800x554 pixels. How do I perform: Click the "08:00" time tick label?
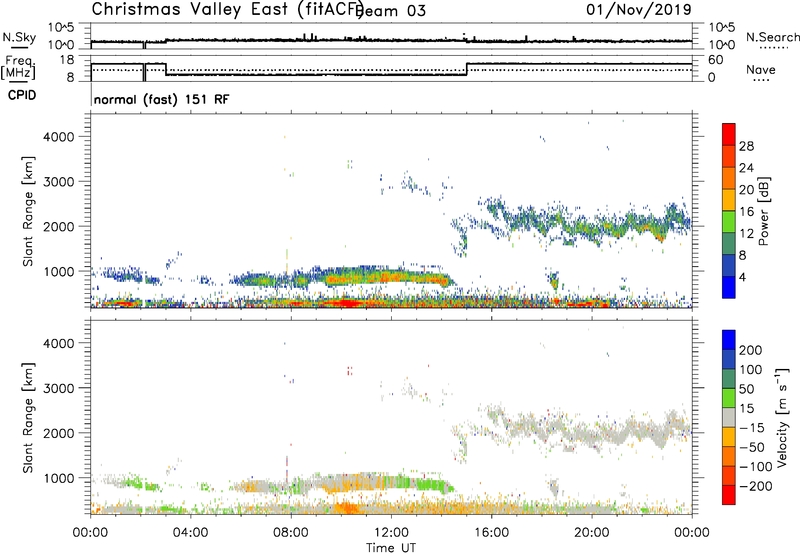291,533
